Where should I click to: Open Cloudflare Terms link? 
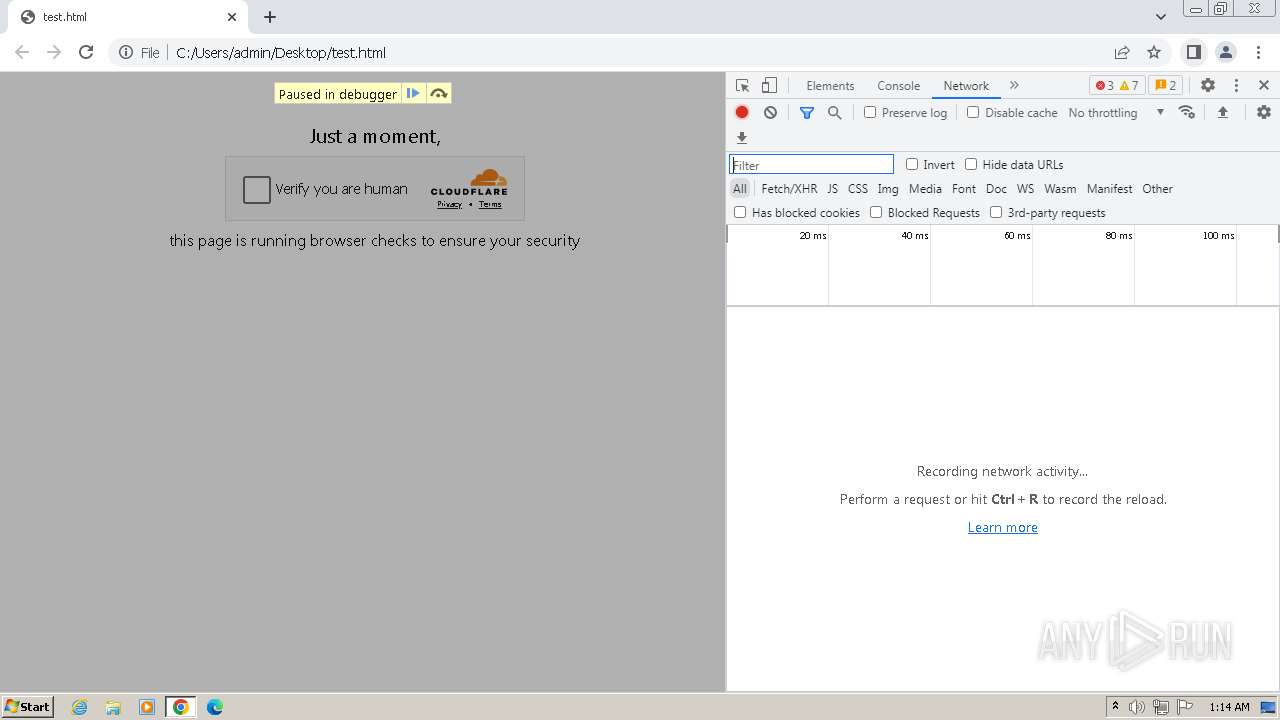point(490,204)
